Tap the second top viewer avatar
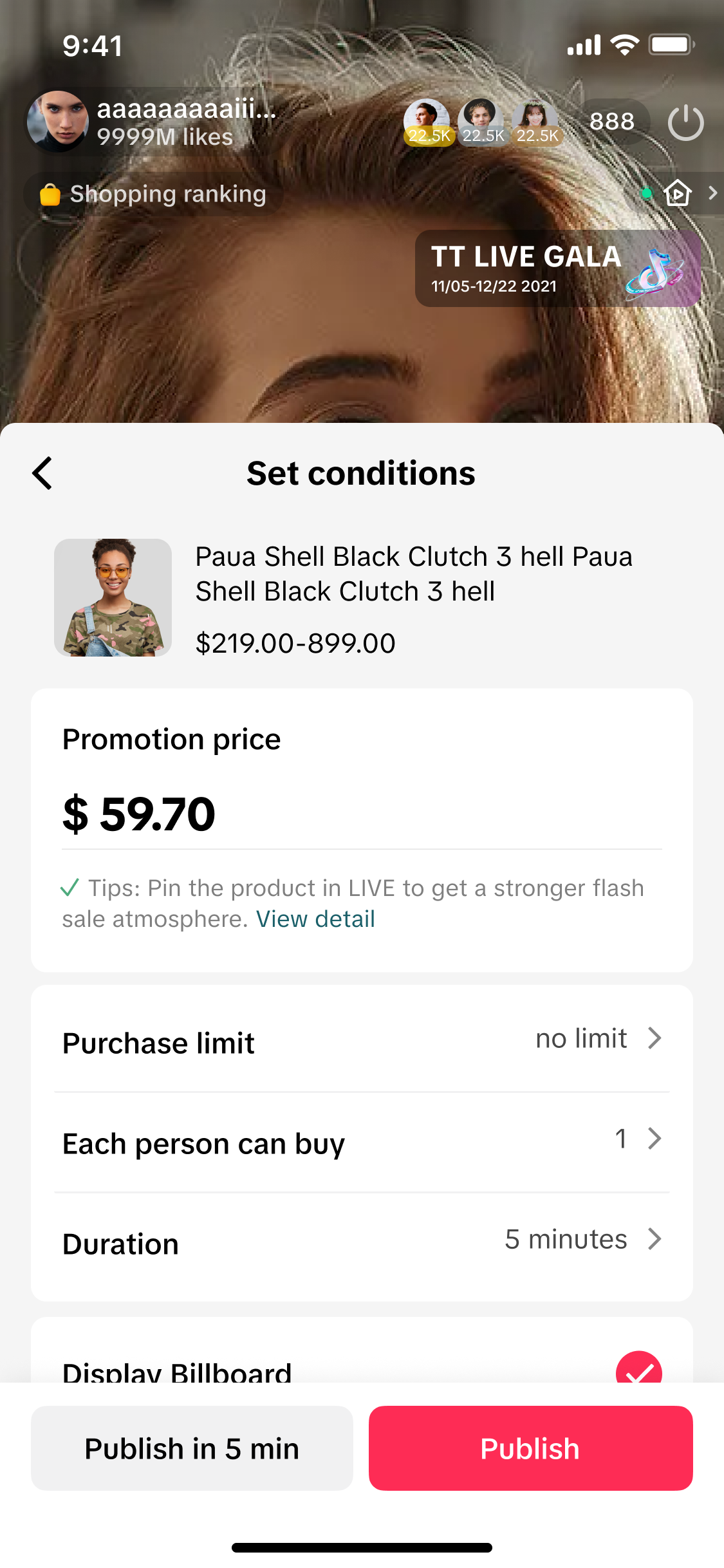The width and height of the screenshot is (724, 1568). click(481, 121)
